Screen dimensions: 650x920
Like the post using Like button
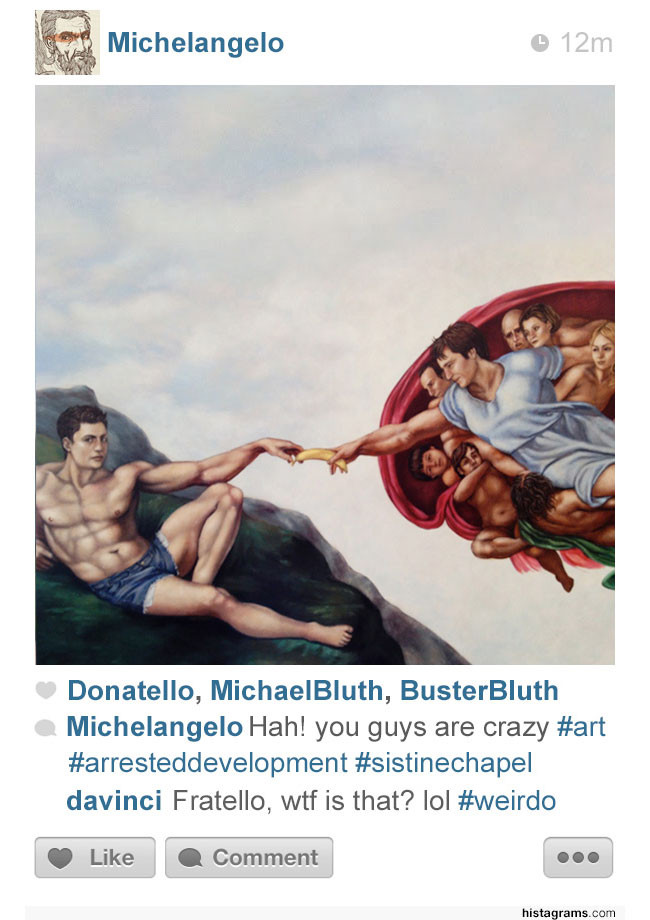tap(95, 857)
